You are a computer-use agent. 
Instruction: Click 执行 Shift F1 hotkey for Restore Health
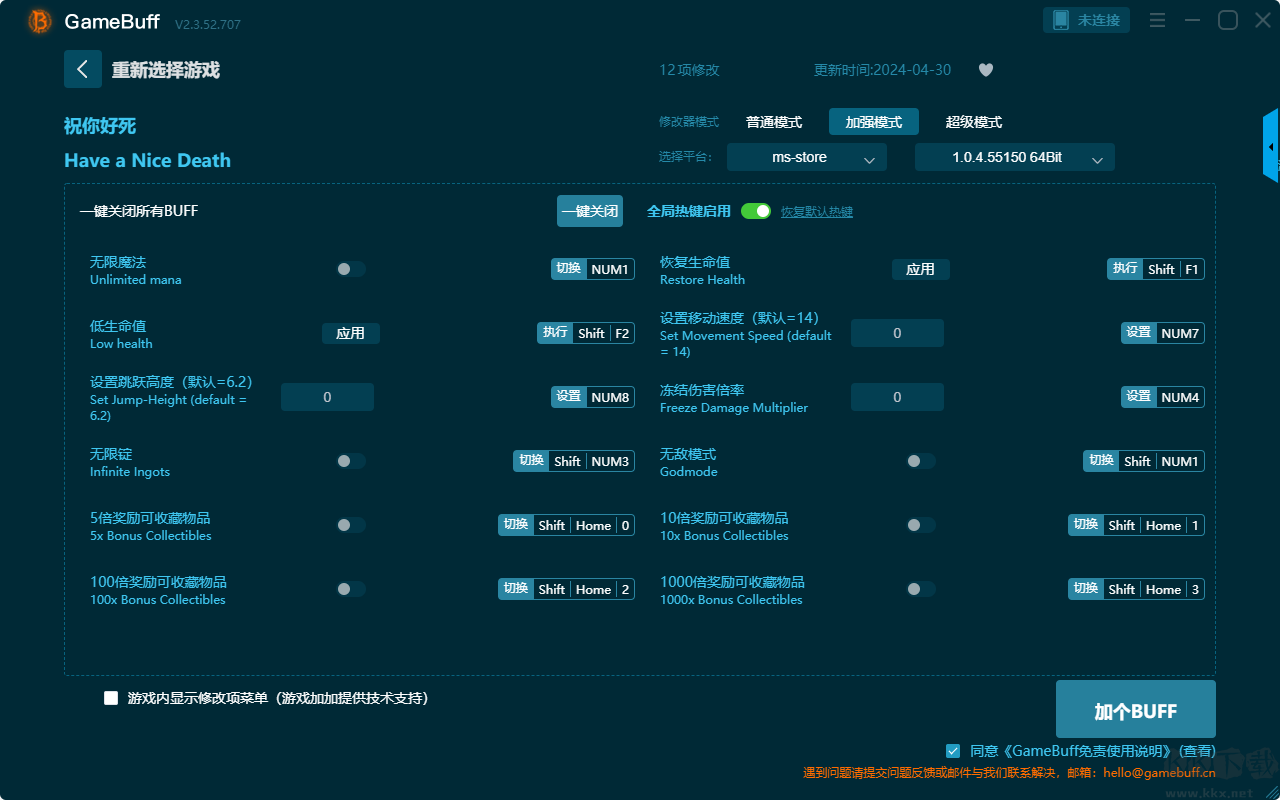(x=1156, y=269)
